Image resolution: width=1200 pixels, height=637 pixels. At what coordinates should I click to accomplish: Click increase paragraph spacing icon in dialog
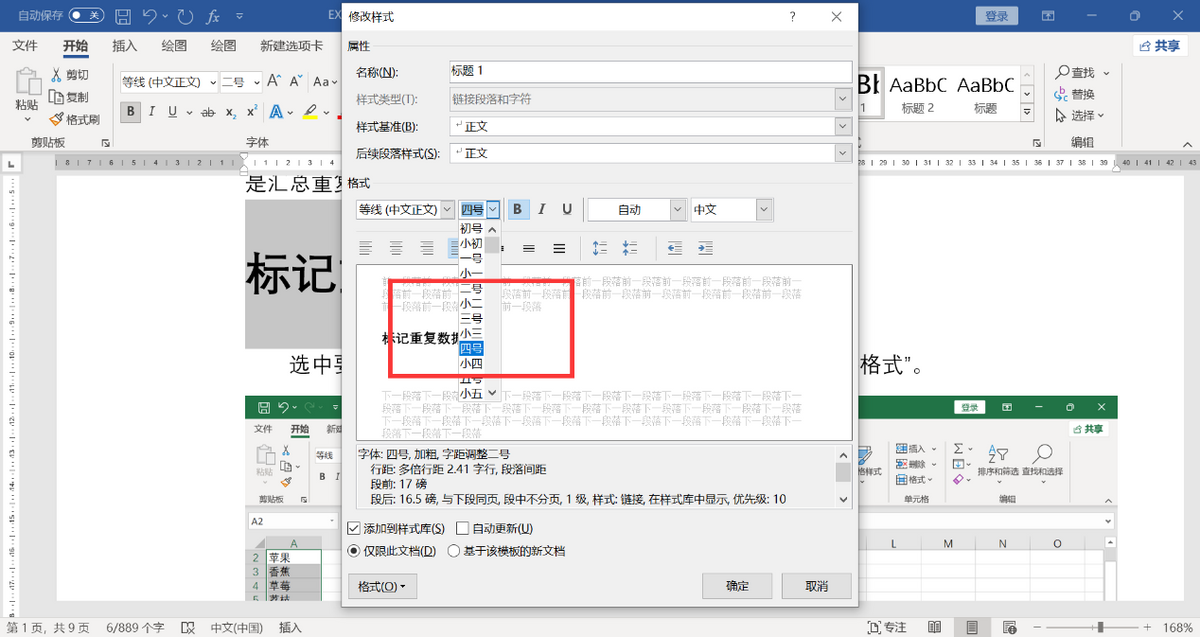(599, 248)
